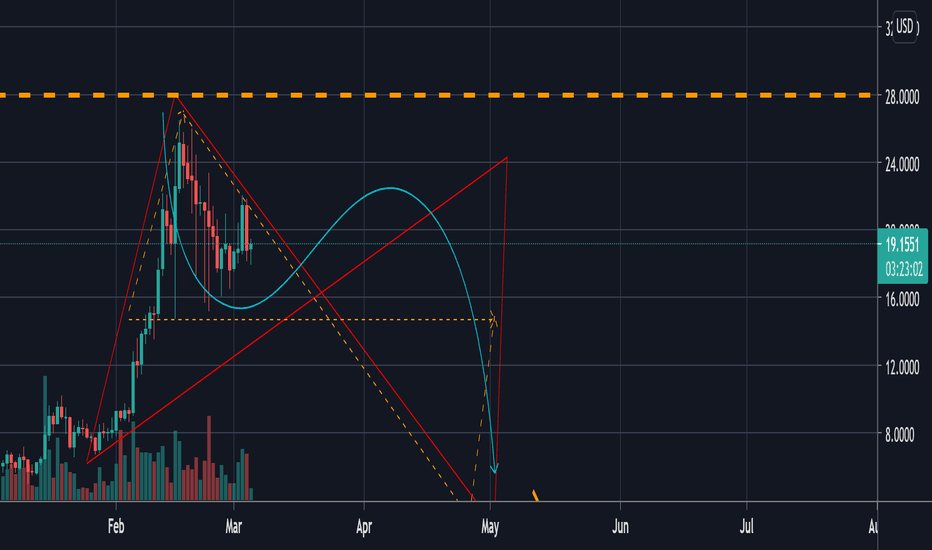
Task: Click the 8.0000 price axis label
Action: click(899, 435)
